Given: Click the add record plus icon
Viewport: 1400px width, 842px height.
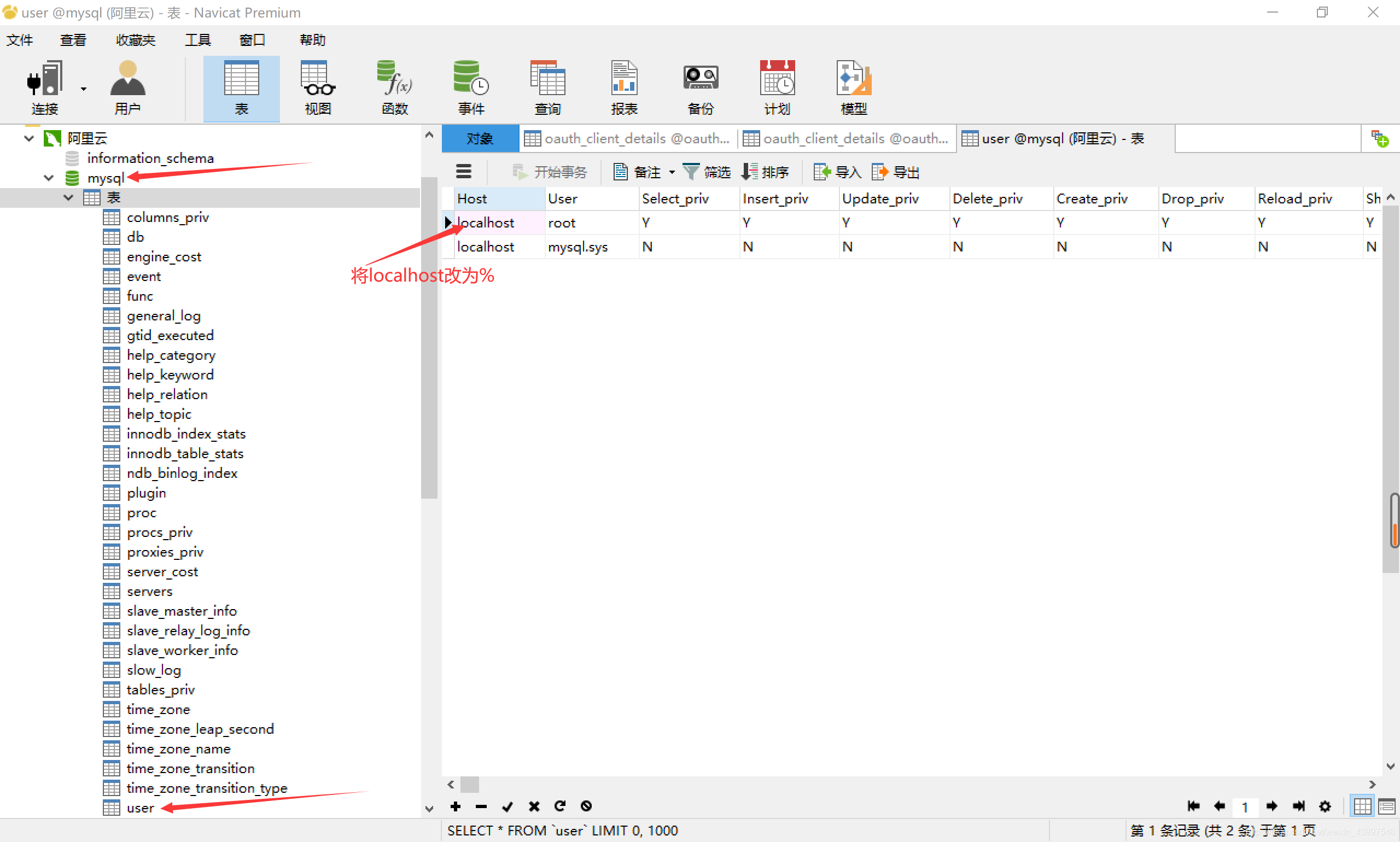Looking at the screenshot, I should 455,806.
